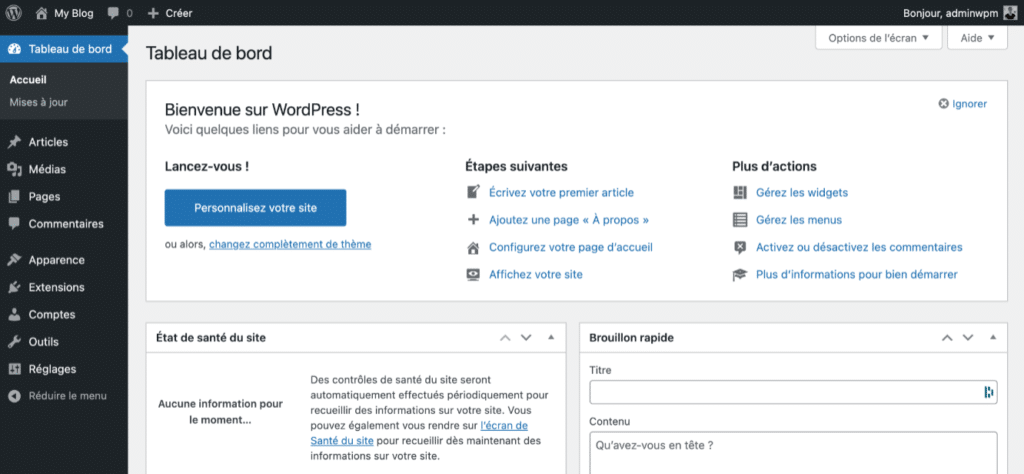Follow Activez ou désactivez les commentaires link
The height and width of the screenshot is (474, 1024).
pyautogui.click(x=859, y=247)
